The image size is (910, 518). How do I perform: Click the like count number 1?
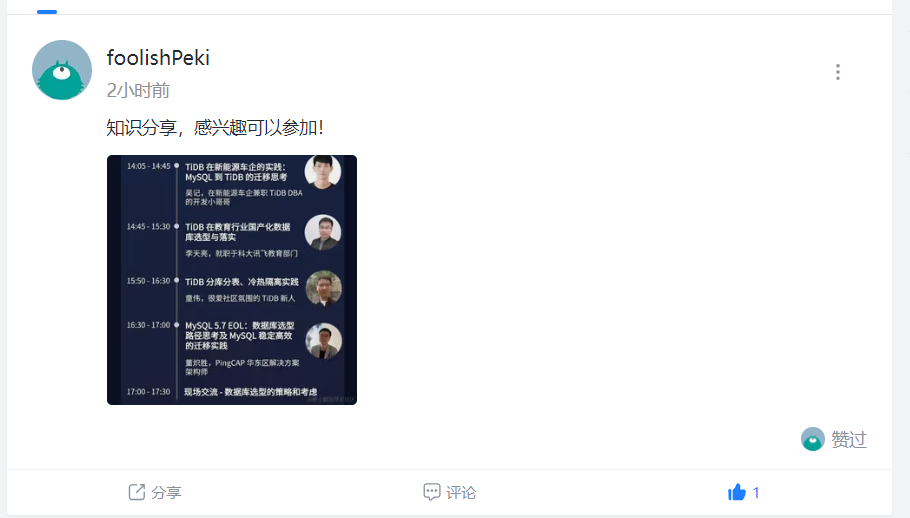[x=756, y=492]
